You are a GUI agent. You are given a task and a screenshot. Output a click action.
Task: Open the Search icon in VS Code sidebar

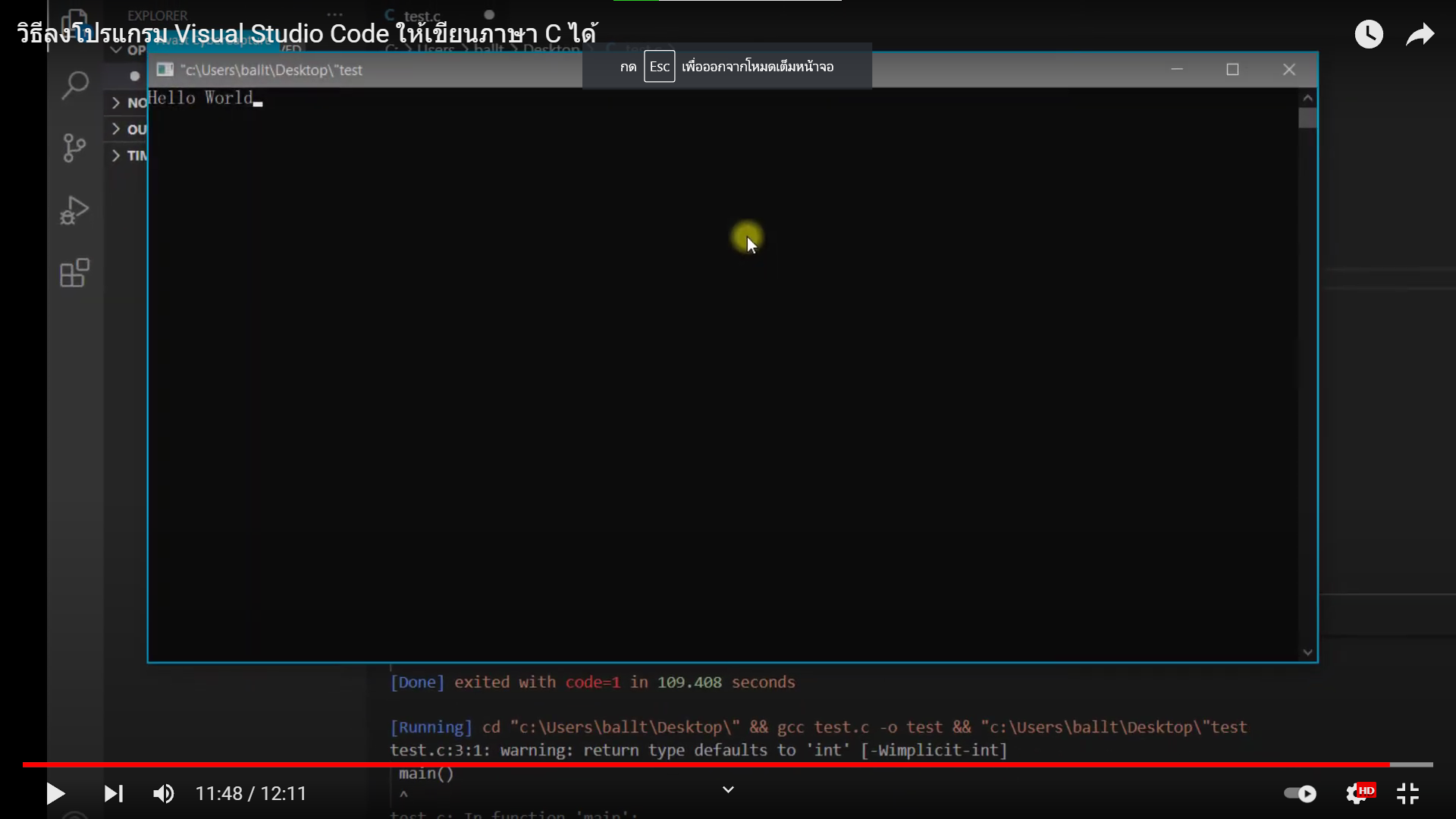point(75,85)
